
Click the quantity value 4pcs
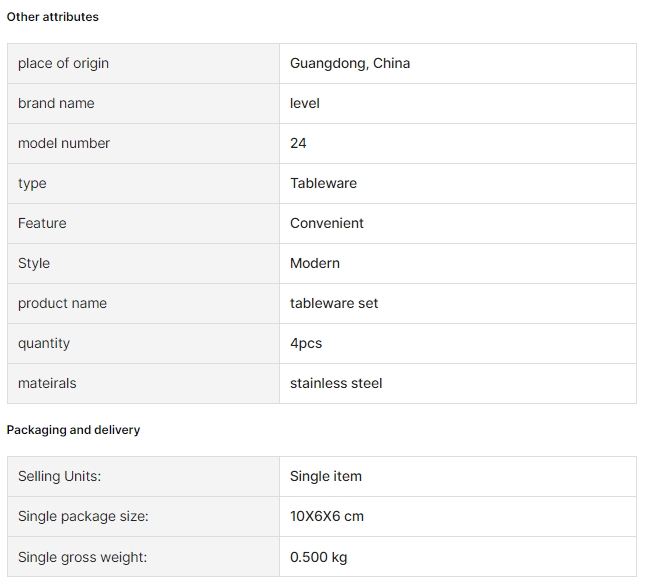tap(306, 343)
